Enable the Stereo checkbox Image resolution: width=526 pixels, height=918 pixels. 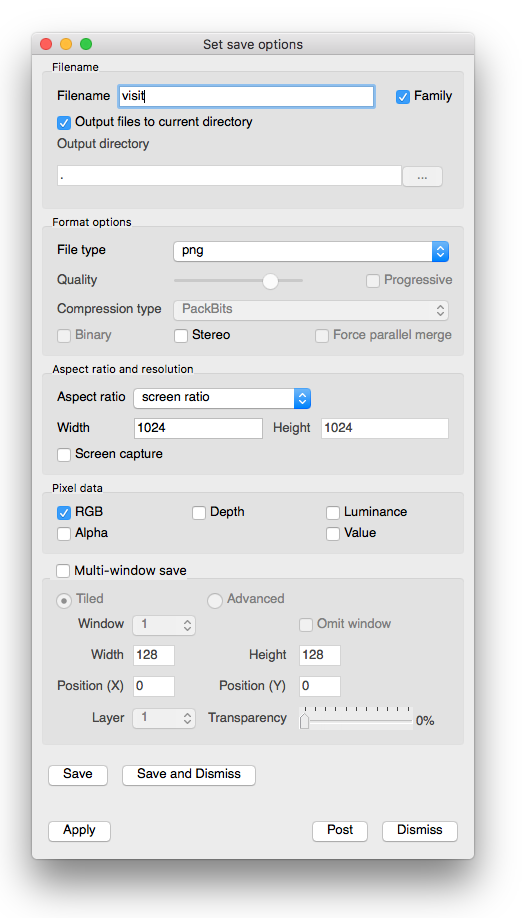(181, 336)
